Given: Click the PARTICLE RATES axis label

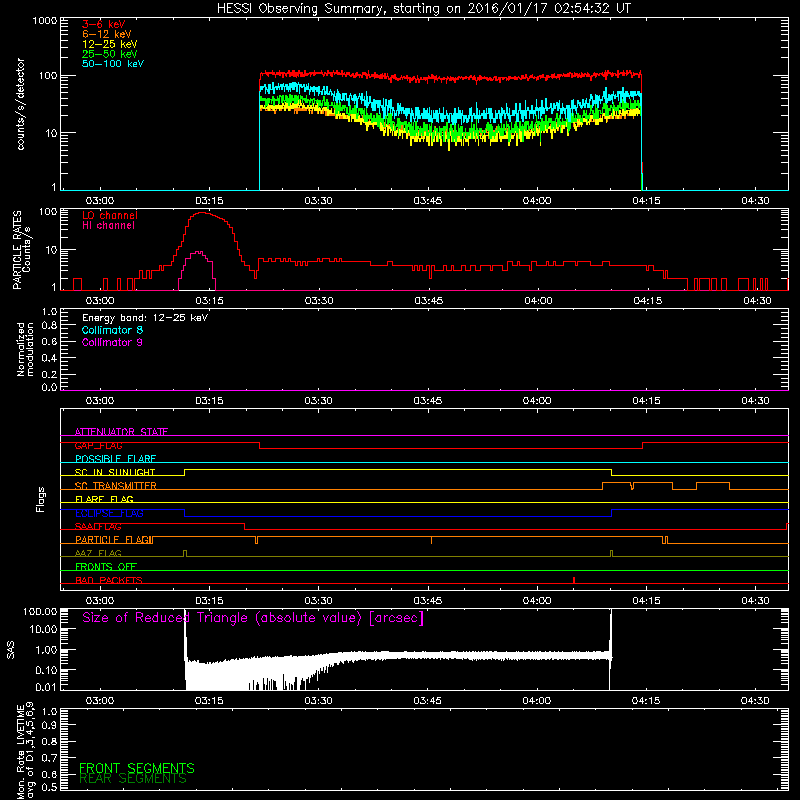Looking at the screenshot, I should [x=18, y=250].
